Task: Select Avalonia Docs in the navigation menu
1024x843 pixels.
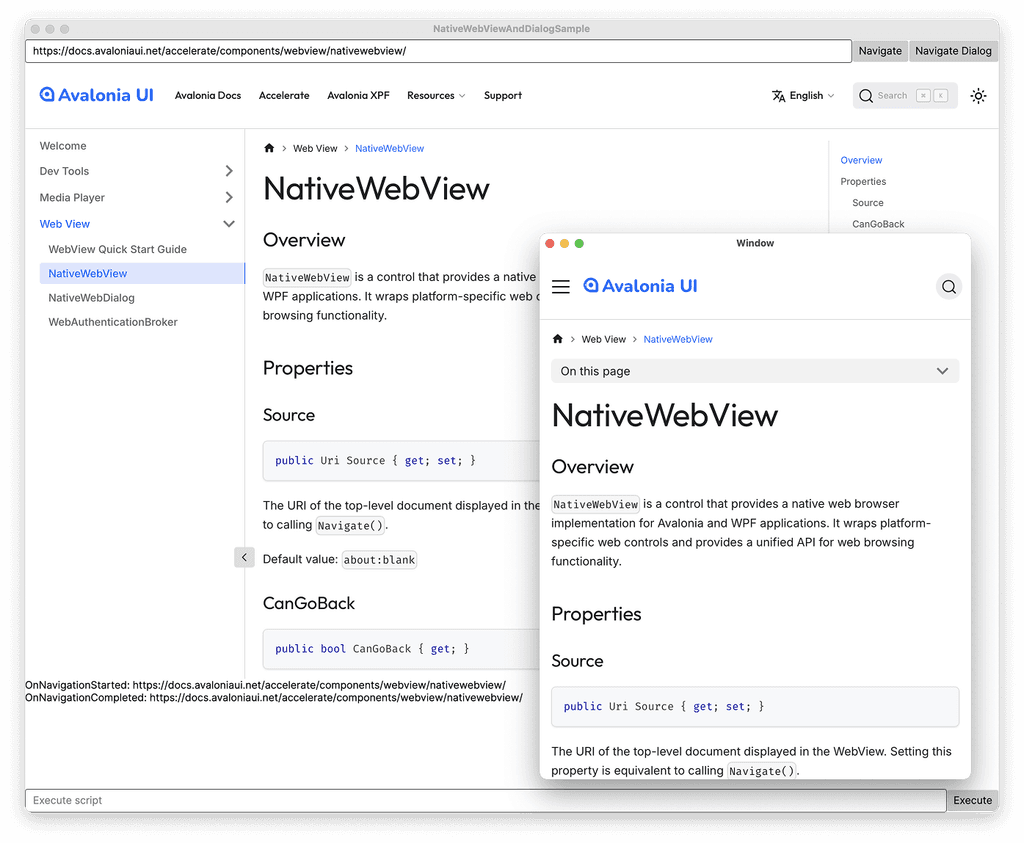Action: [x=208, y=96]
